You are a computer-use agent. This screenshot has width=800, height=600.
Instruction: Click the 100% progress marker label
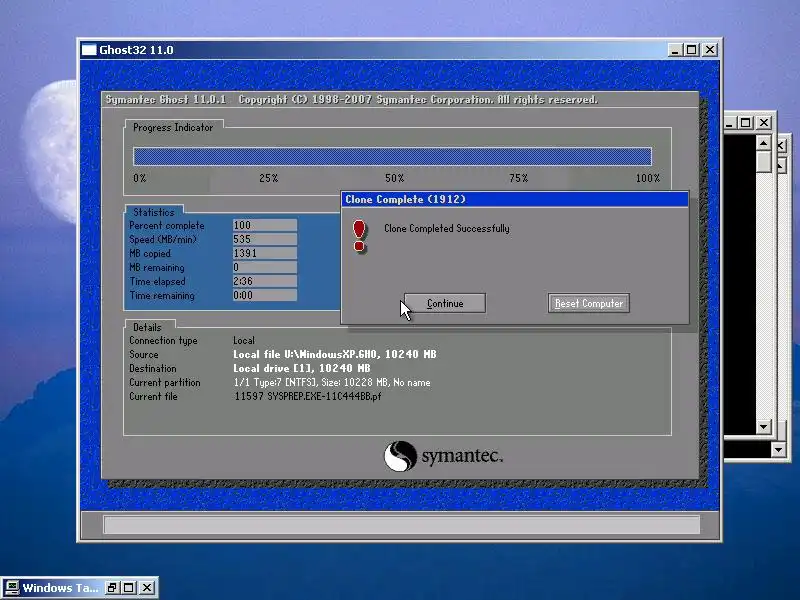(x=647, y=178)
